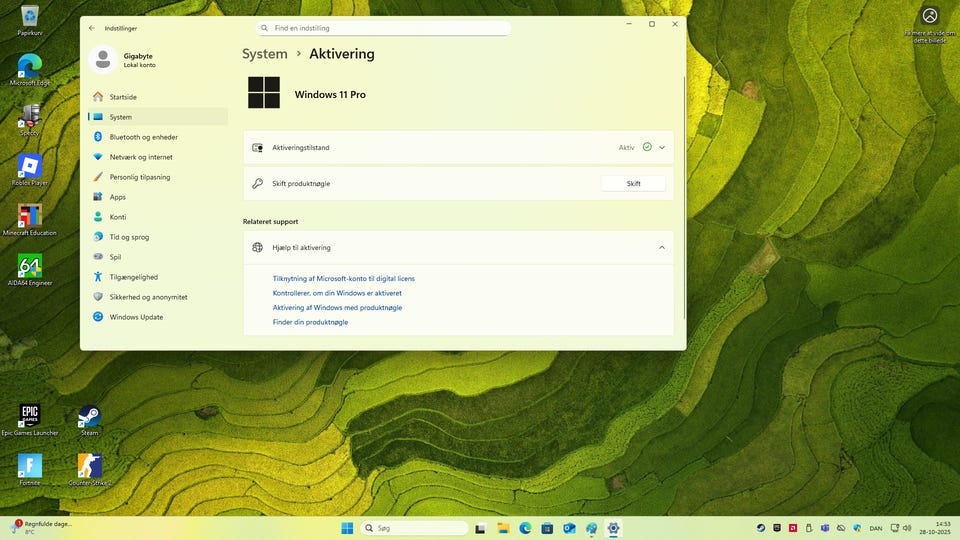Click the Windows Start button on taskbar
Screen dimensions: 960x540
click(347, 528)
